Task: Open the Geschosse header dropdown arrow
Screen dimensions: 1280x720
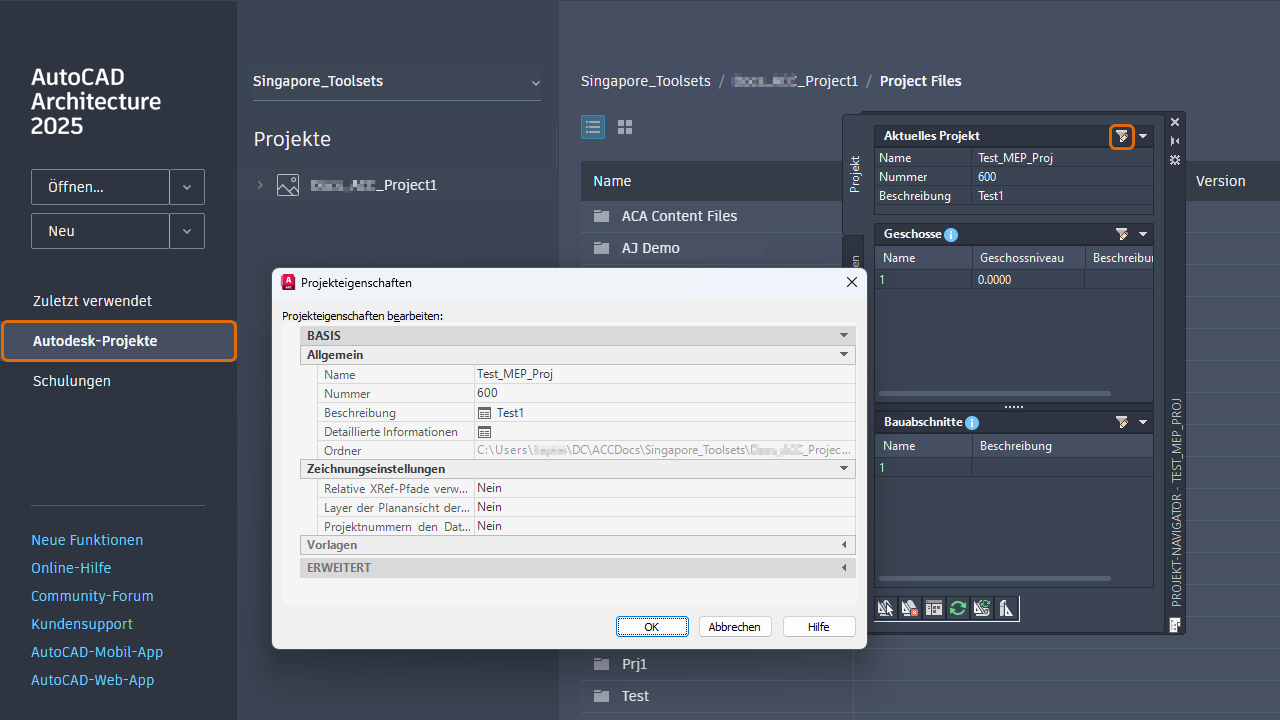Action: (x=1143, y=234)
